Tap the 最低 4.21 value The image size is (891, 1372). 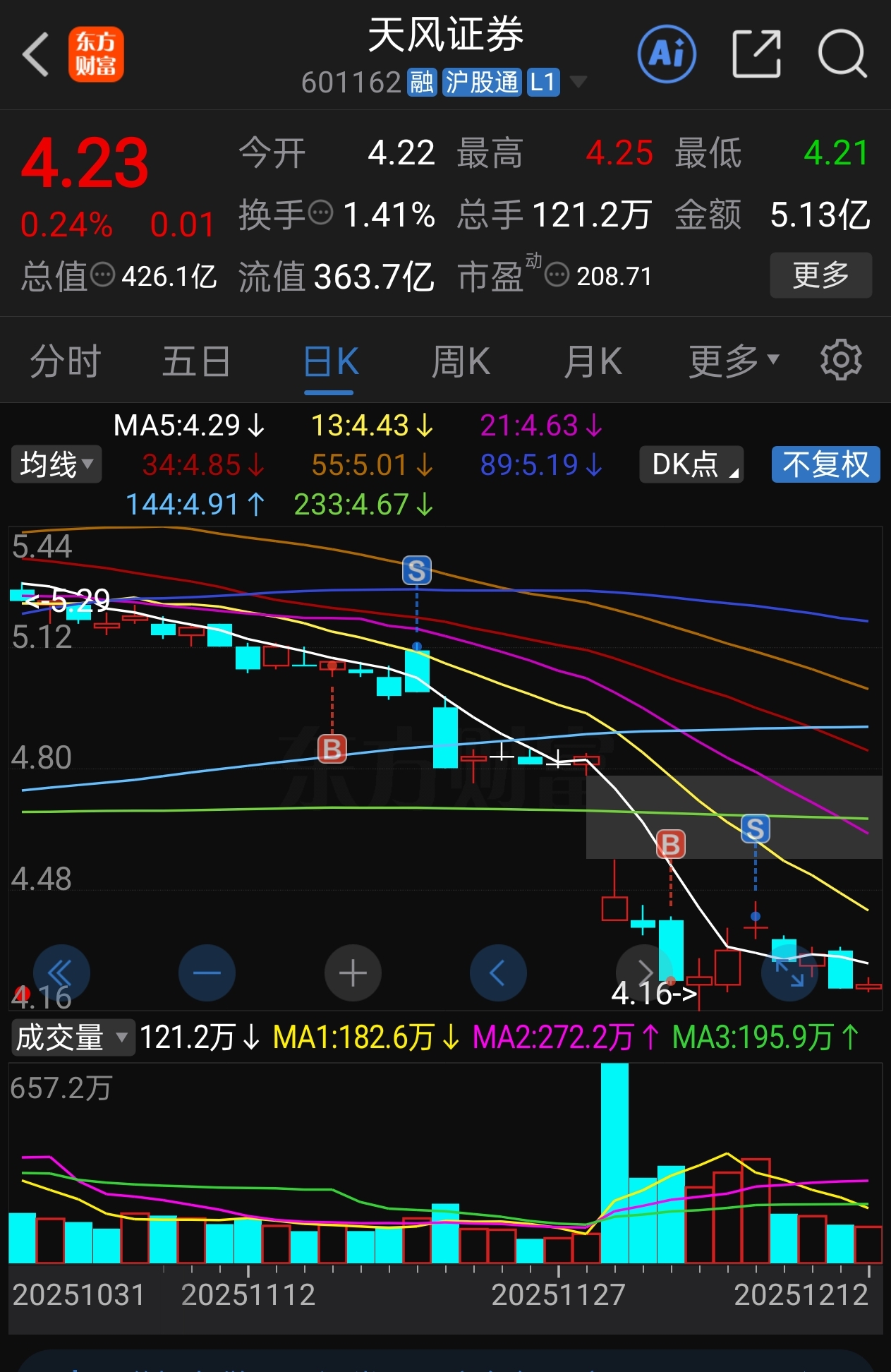(837, 152)
